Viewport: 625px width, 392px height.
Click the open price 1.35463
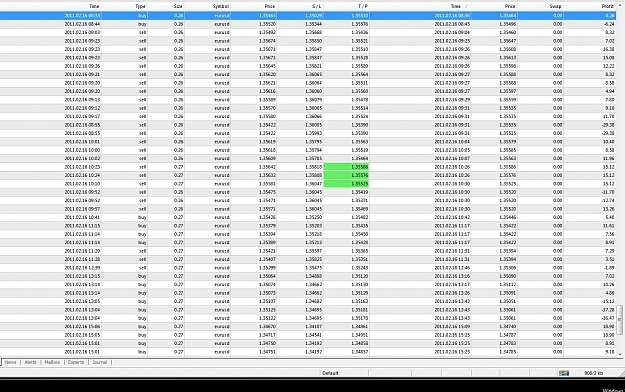267,16
